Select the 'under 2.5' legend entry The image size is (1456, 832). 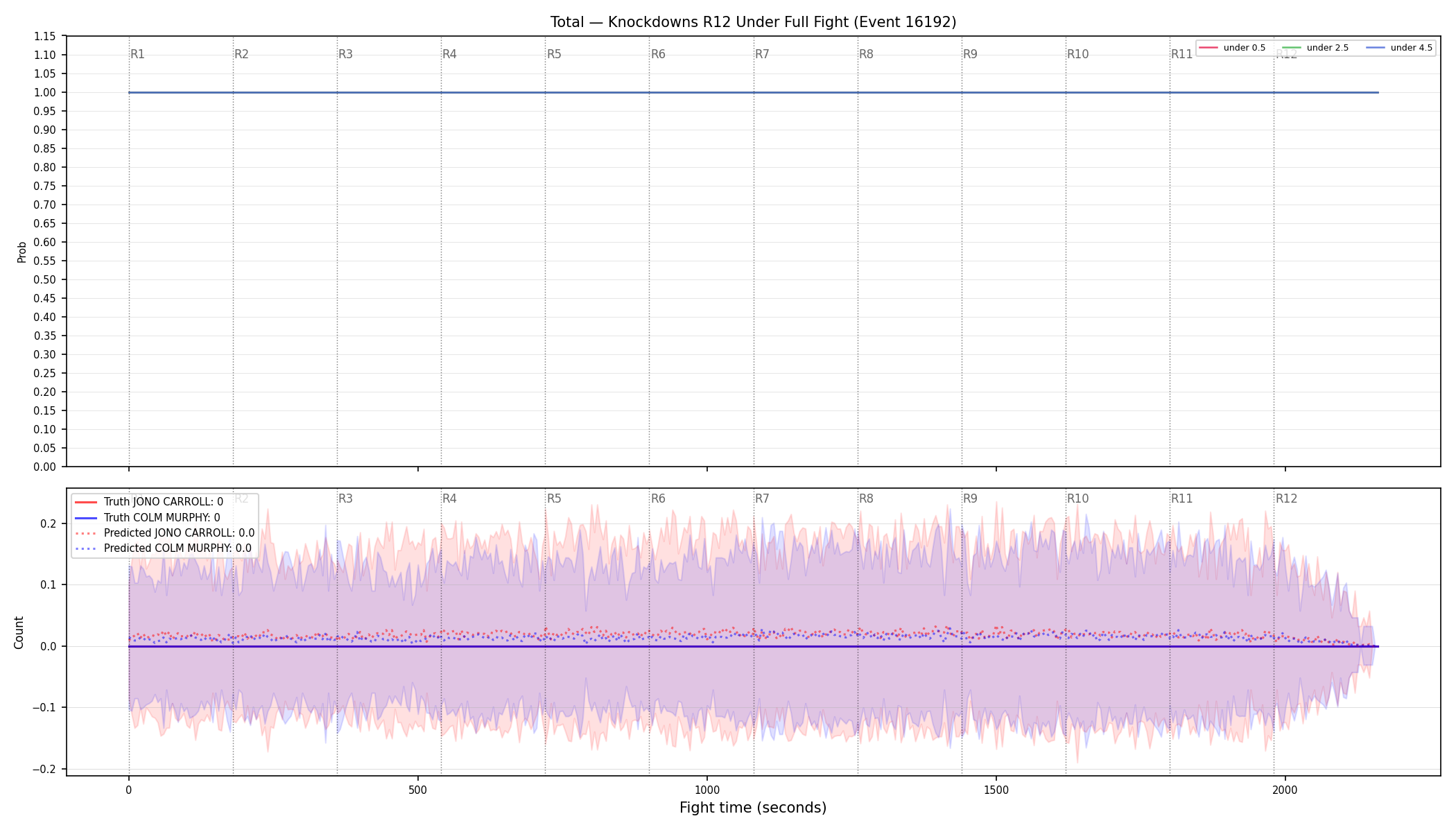(1316, 48)
